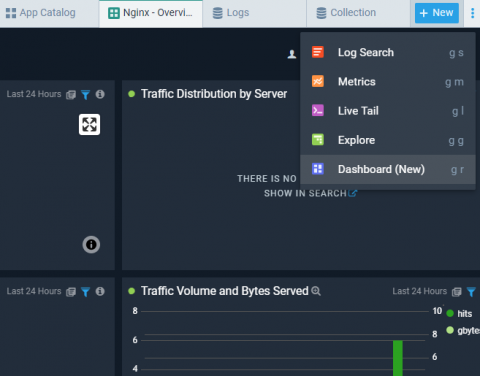The image size is (480, 376).
Task: Click the Logs tab database icon
Action: pyautogui.click(x=218, y=13)
